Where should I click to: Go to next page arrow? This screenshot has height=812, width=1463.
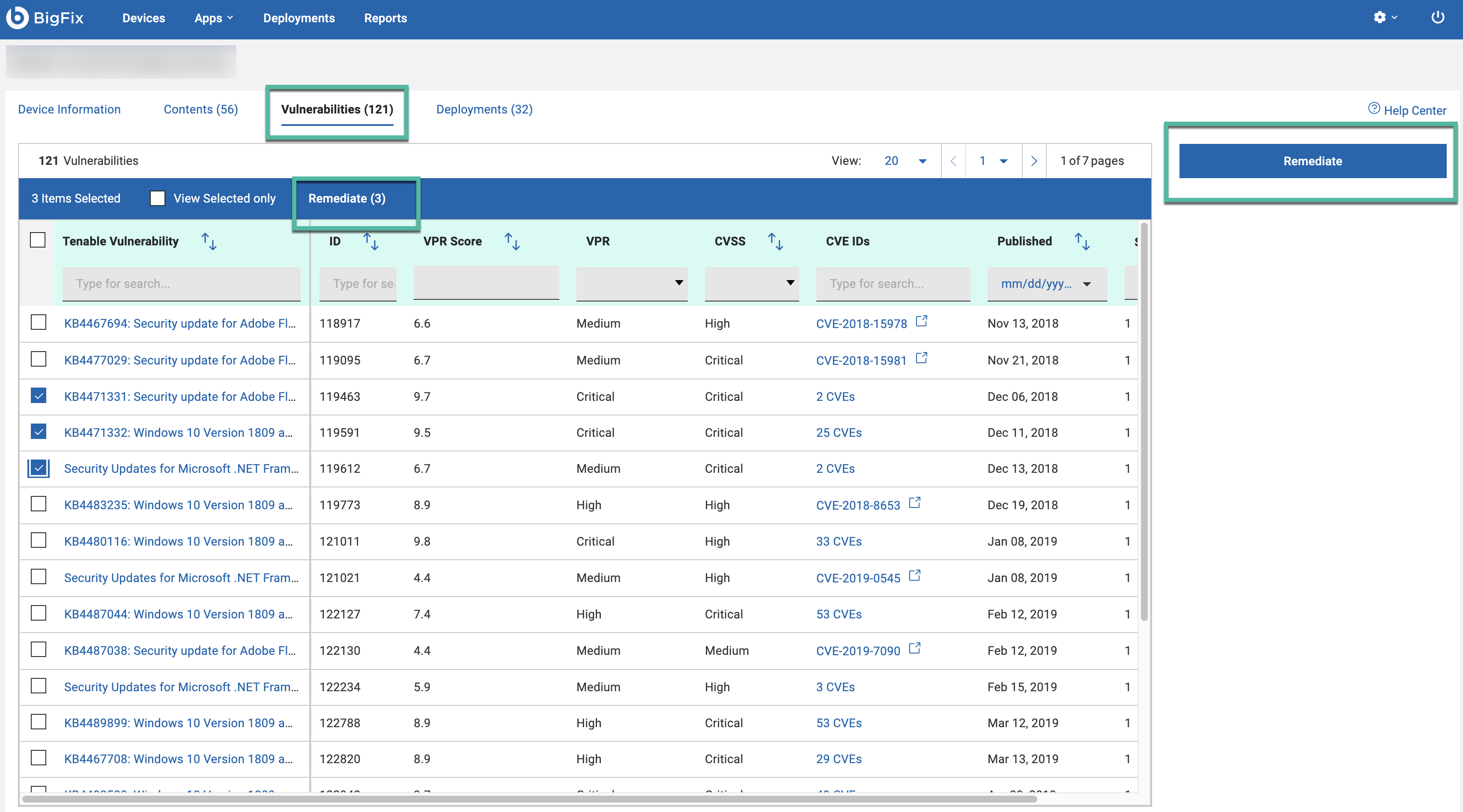(x=1033, y=161)
